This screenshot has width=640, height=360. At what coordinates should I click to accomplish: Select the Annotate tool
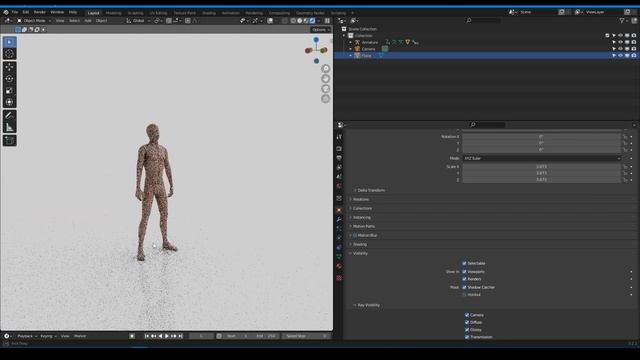[x=9, y=116]
